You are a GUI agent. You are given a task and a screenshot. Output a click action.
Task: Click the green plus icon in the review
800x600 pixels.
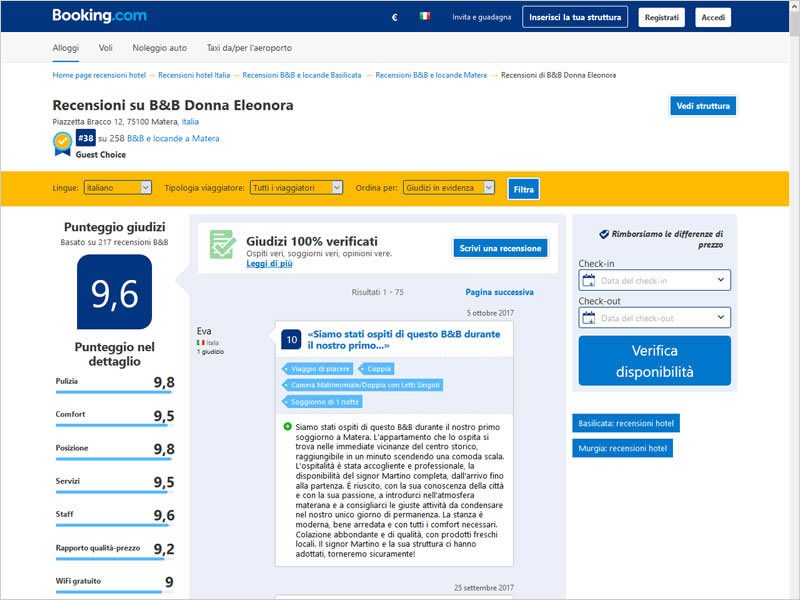pos(288,427)
